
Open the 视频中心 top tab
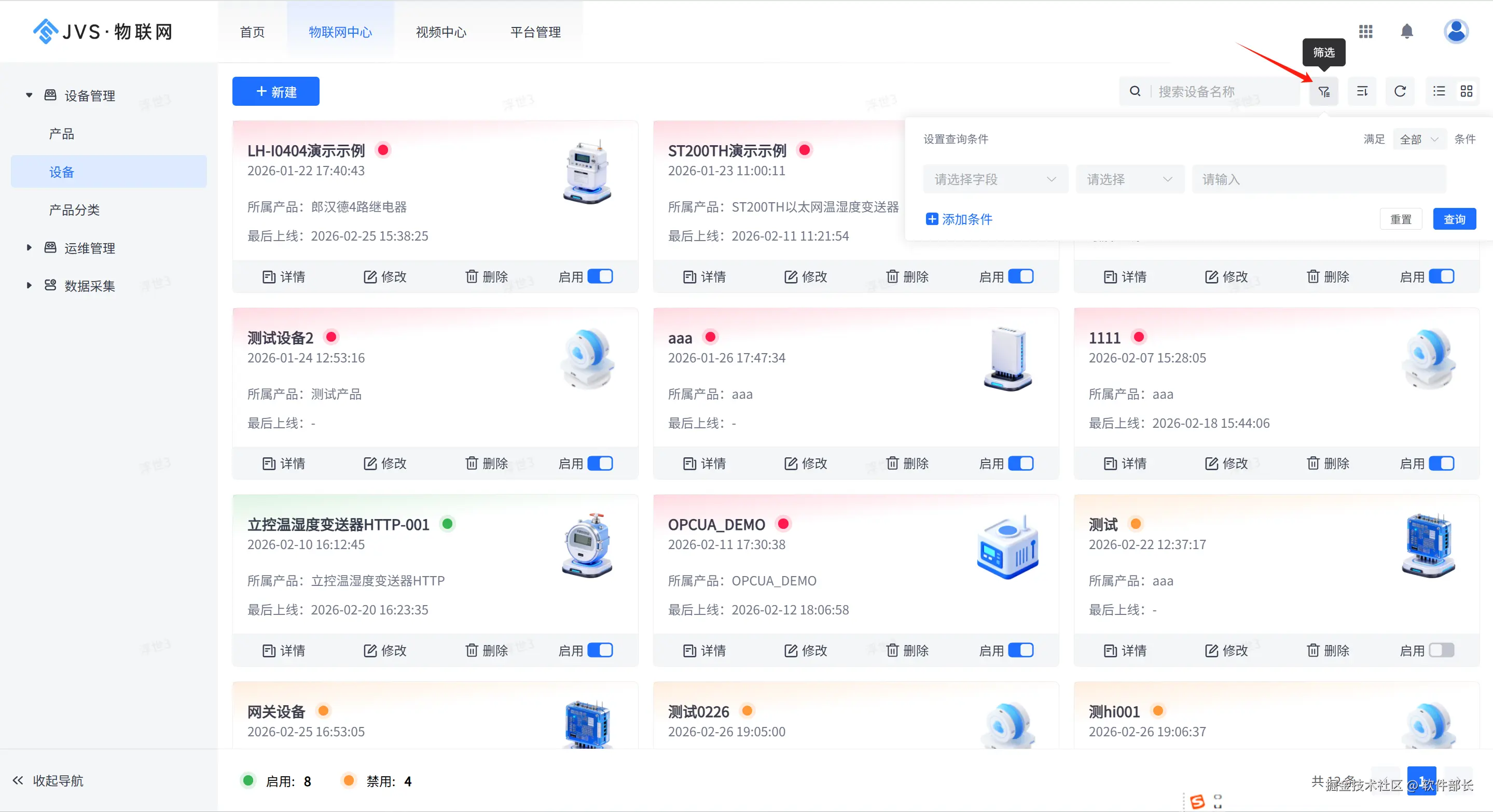click(441, 33)
